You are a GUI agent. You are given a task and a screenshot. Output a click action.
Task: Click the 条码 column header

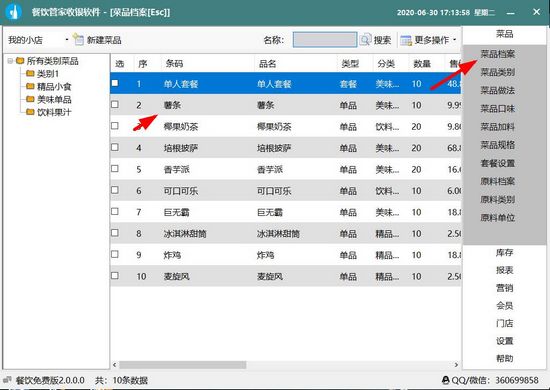[x=174, y=63]
